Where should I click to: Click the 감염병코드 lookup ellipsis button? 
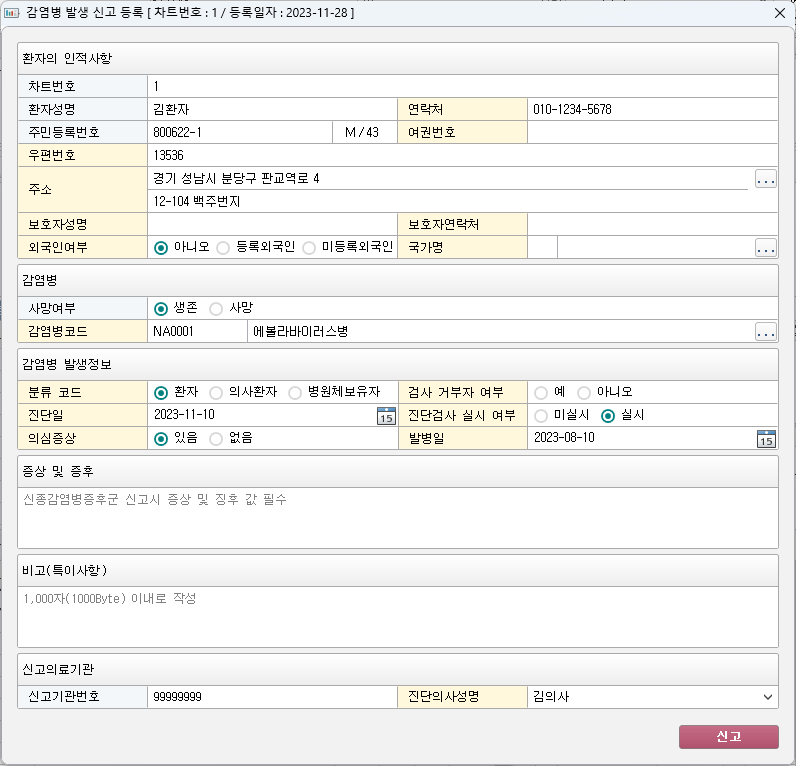pyautogui.click(x=766, y=331)
